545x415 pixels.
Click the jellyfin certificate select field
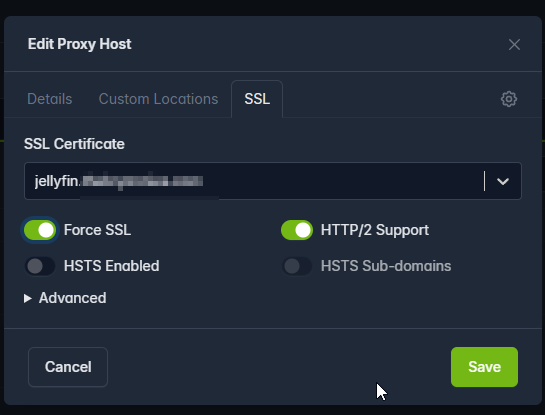coord(272,181)
